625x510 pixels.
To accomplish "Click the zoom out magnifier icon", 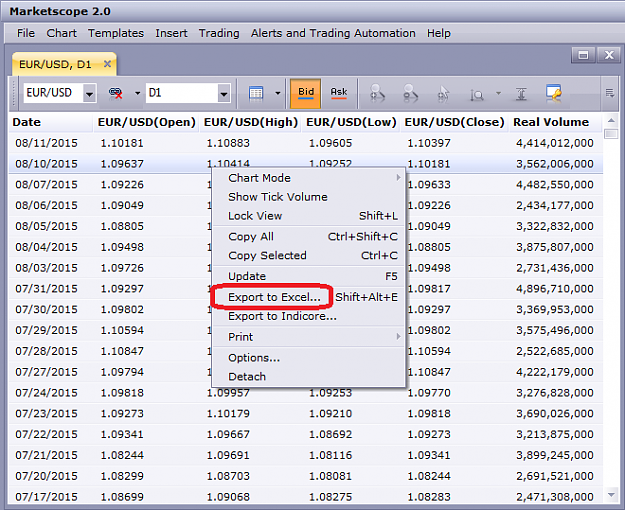I will pyautogui.click(x=410, y=93).
